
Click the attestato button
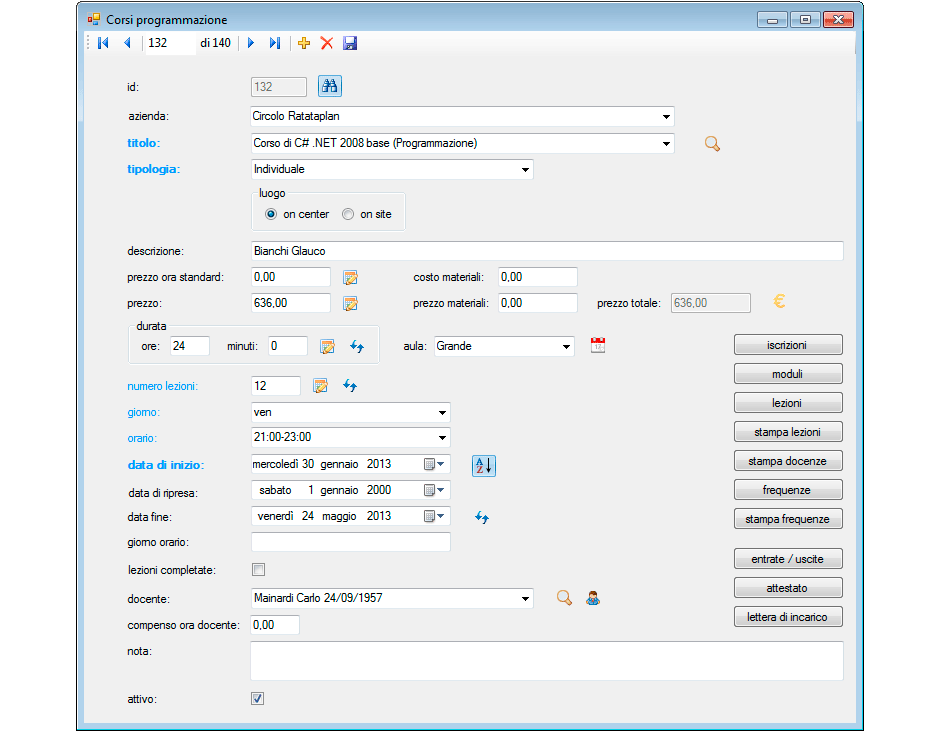point(788,588)
